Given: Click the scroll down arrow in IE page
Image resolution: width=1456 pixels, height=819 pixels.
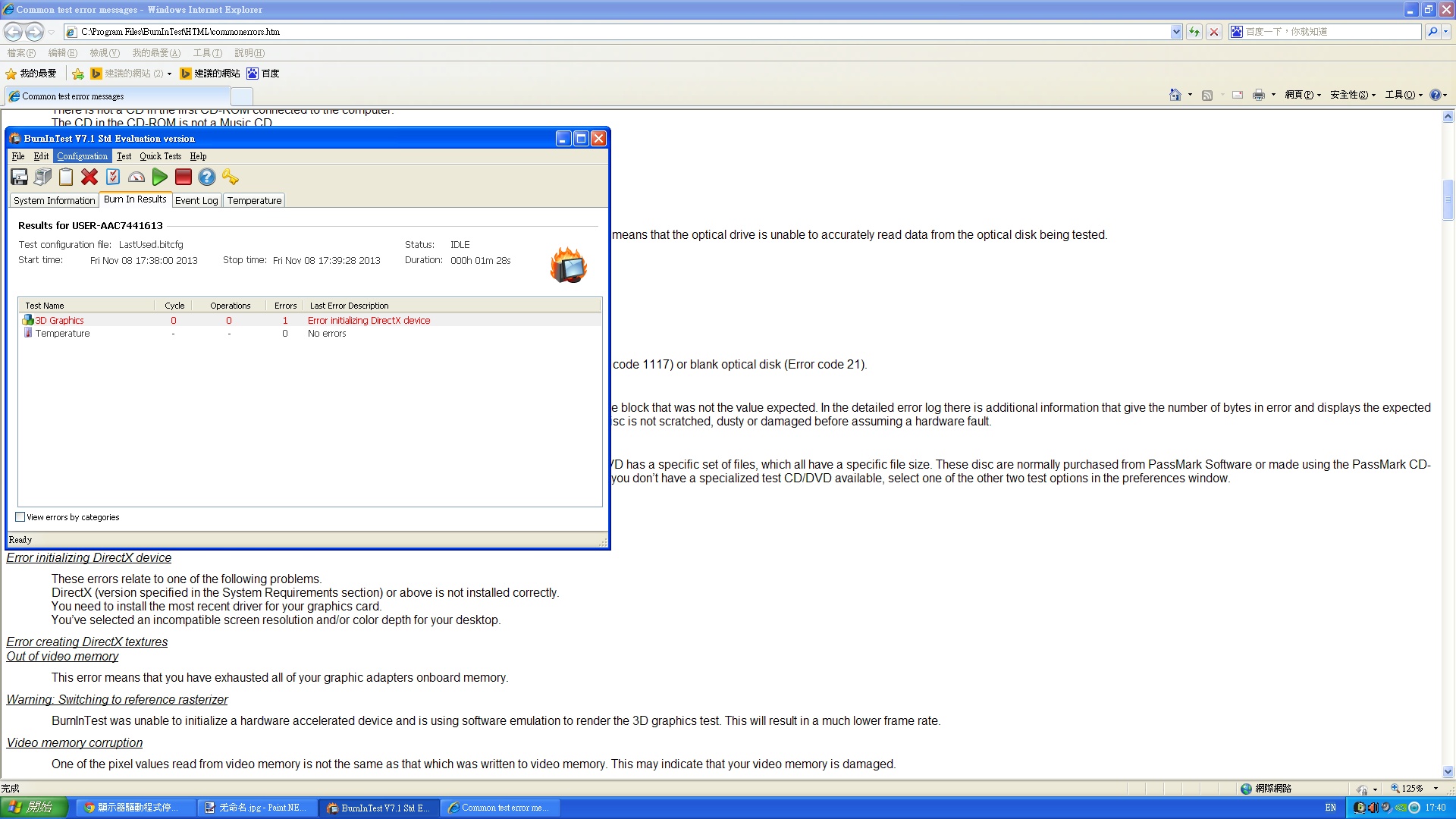Looking at the screenshot, I should click(1448, 772).
